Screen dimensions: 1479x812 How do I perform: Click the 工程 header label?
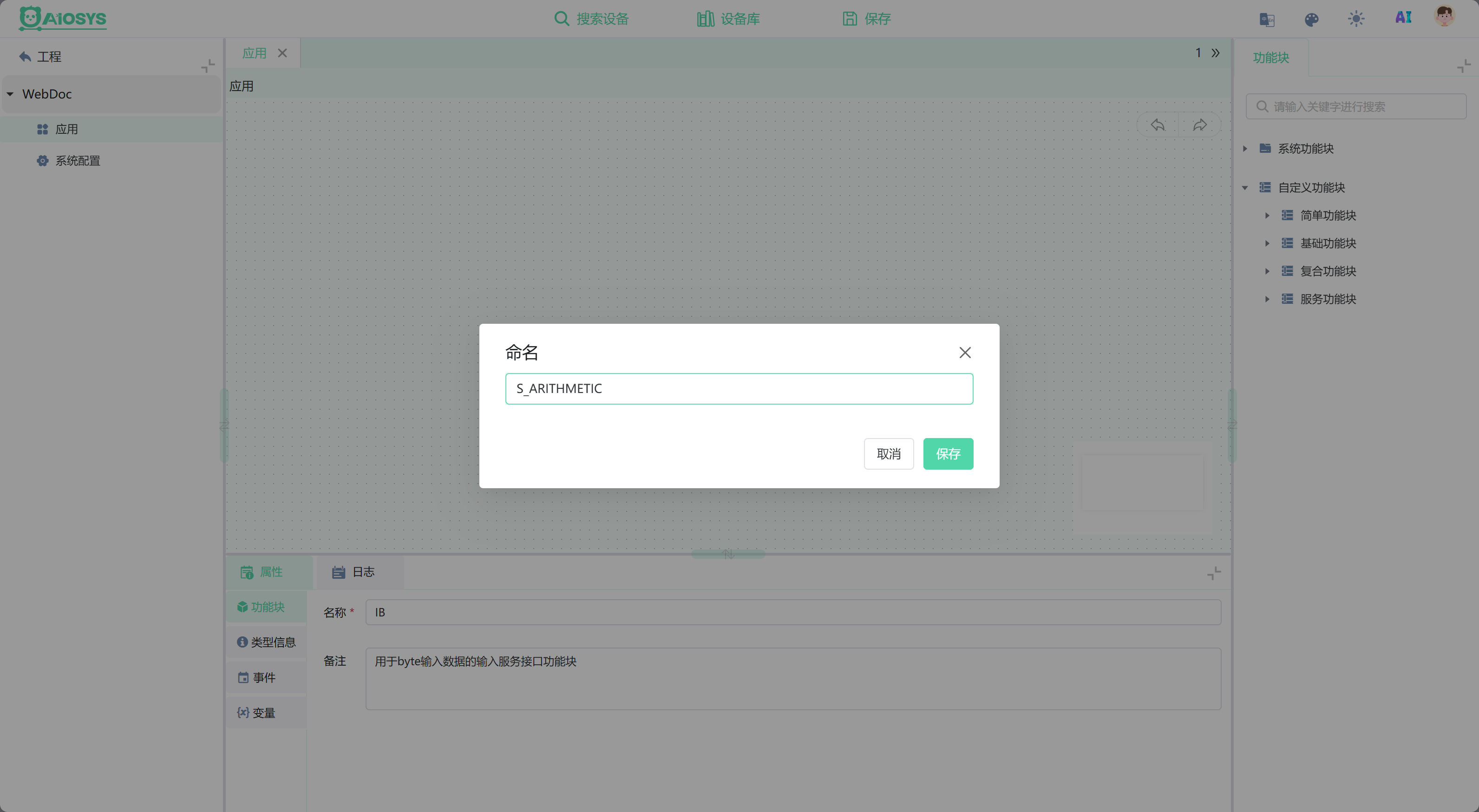coord(49,56)
